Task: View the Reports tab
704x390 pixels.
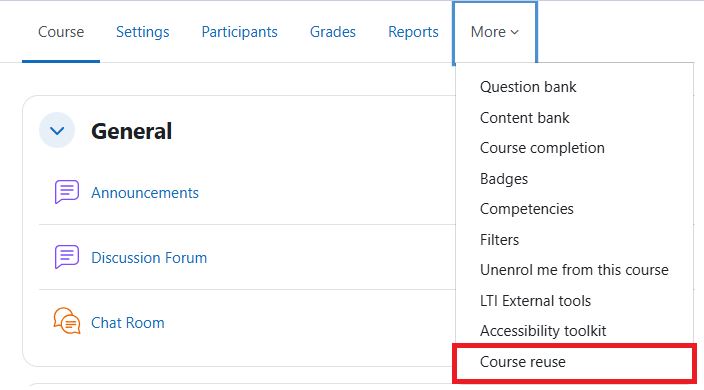Action: click(413, 32)
